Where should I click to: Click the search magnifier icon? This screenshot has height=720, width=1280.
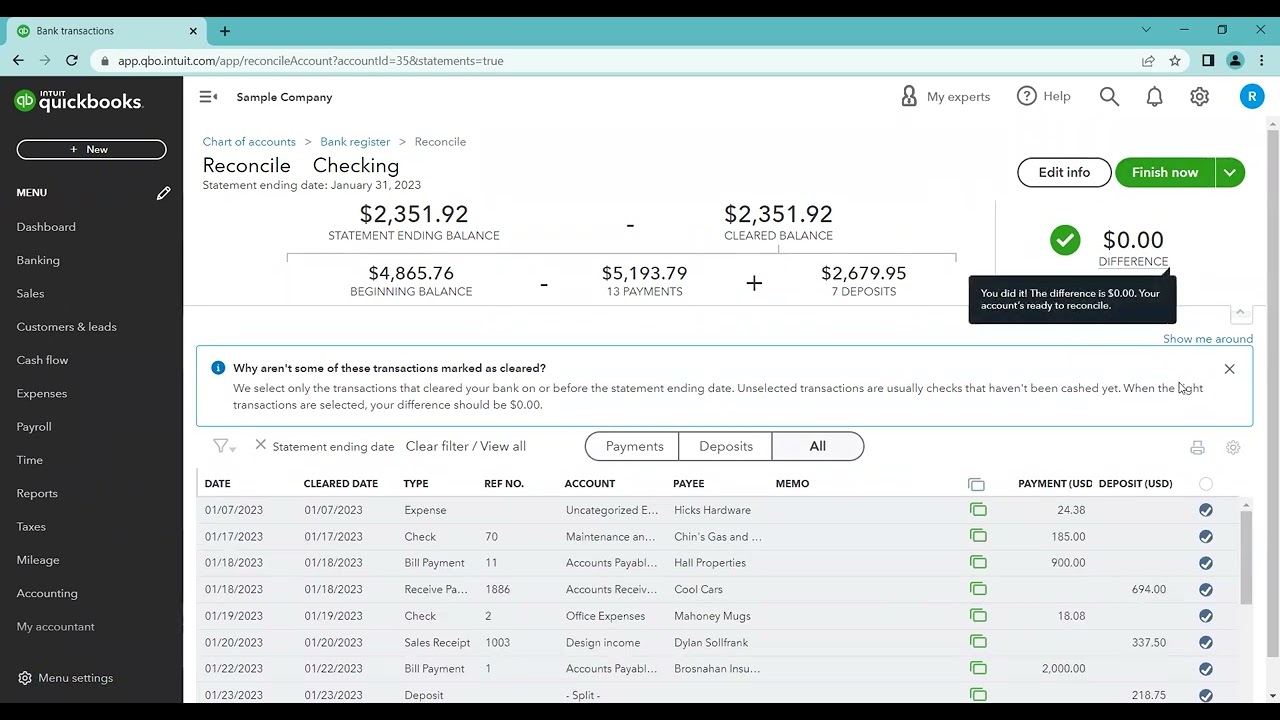1109,96
